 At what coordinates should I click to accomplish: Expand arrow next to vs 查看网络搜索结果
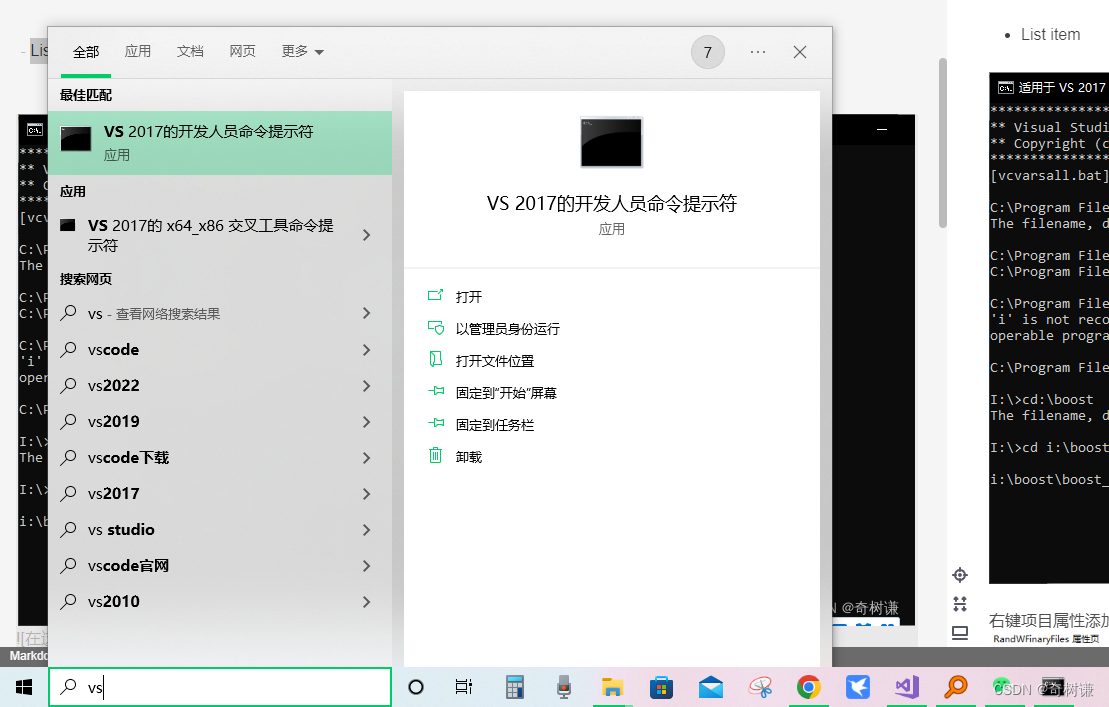coord(366,313)
